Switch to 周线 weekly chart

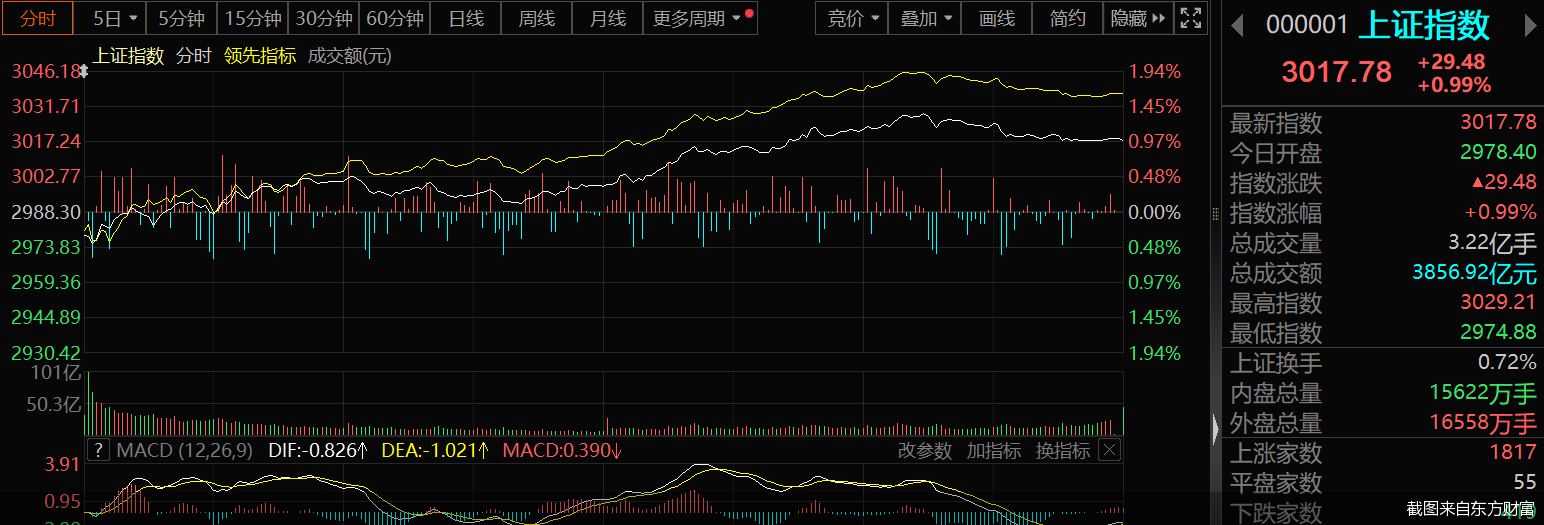pos(537,18)
